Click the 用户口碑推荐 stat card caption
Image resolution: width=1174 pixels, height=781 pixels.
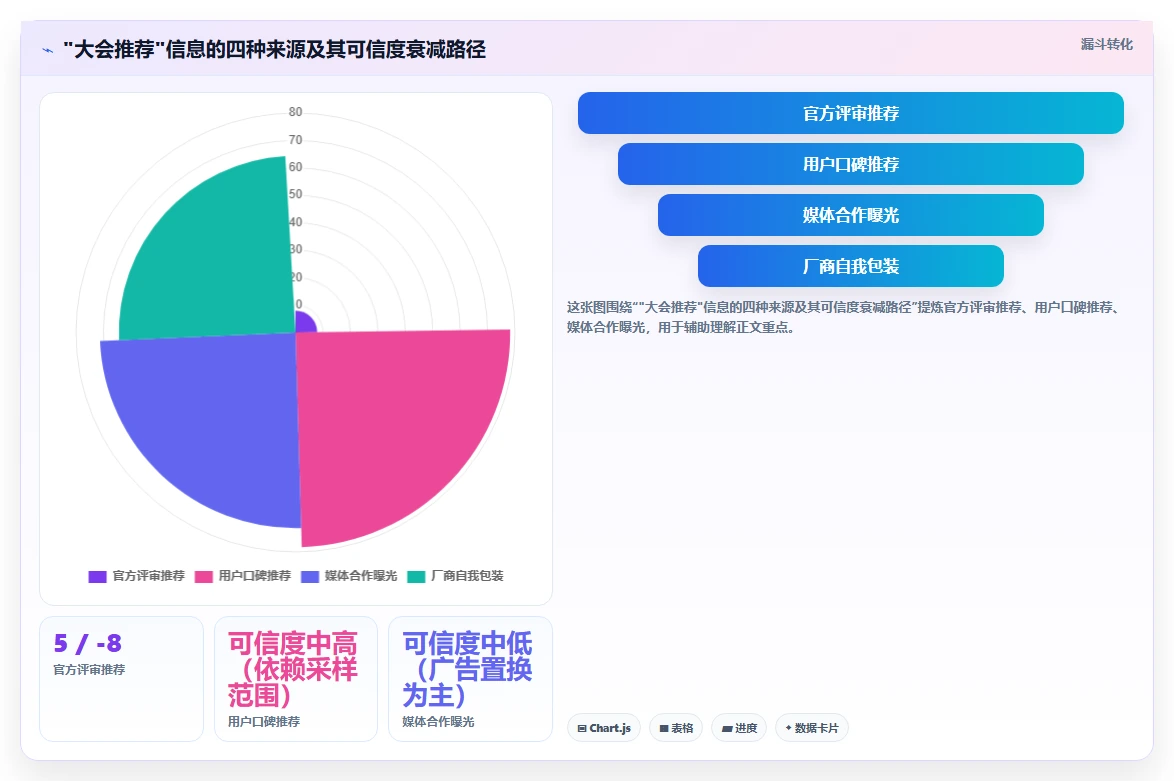coord(264,722)
